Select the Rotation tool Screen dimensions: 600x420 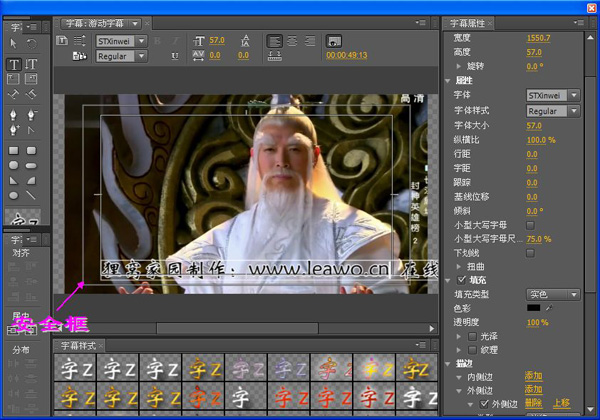click(x=31, y=44)
